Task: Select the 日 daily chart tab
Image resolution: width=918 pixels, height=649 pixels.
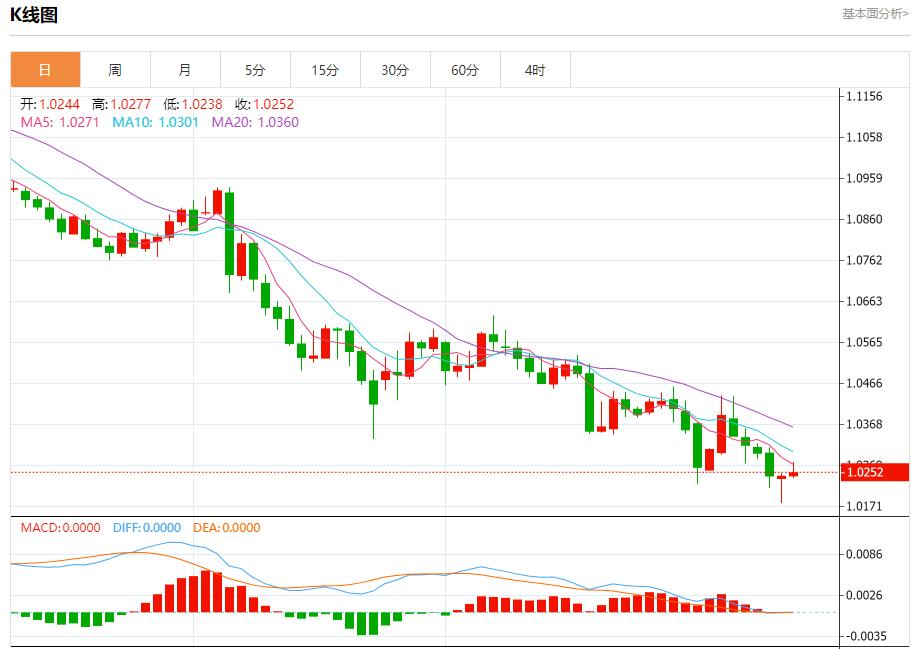Action: (45, 70)
